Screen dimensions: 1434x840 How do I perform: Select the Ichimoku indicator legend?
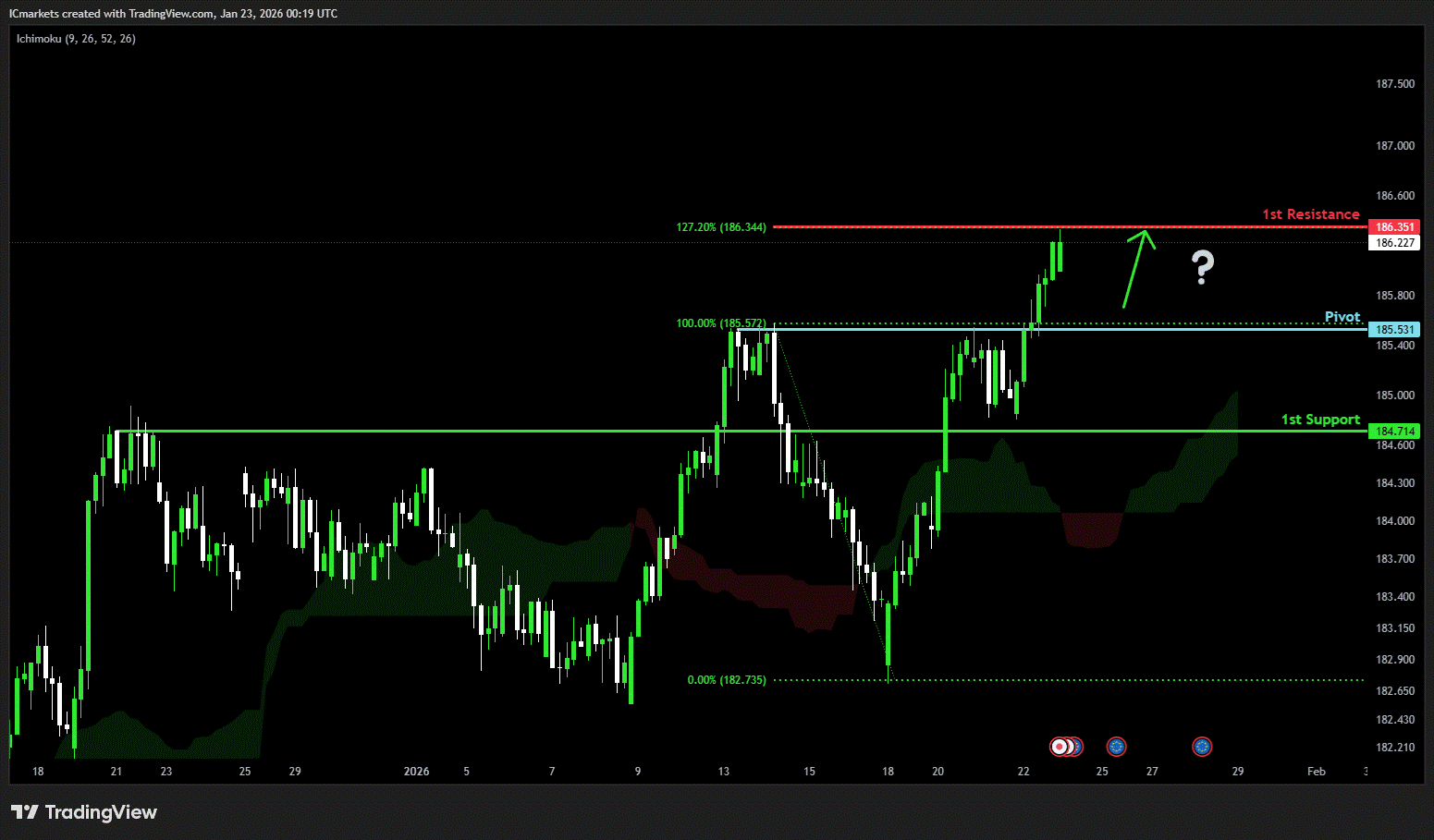(76, 39)
